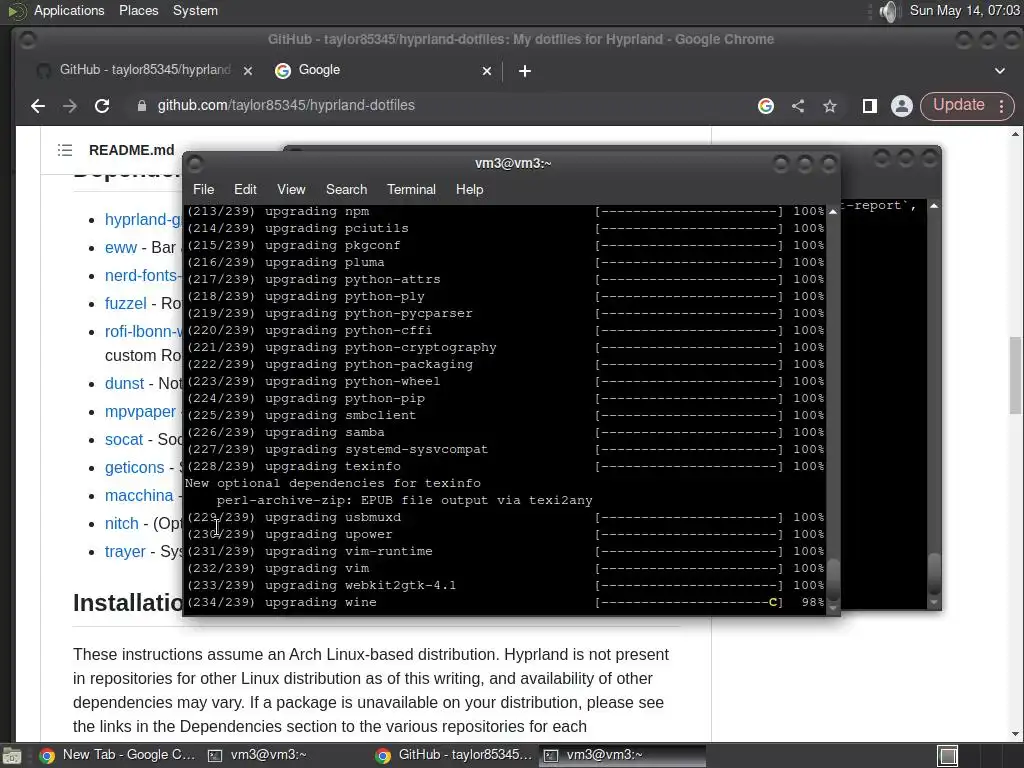The width and height of the screenshot is (1024, 768).
Task: Click the terminal window title vm3@vm3:~
Action: coord(513,163)
